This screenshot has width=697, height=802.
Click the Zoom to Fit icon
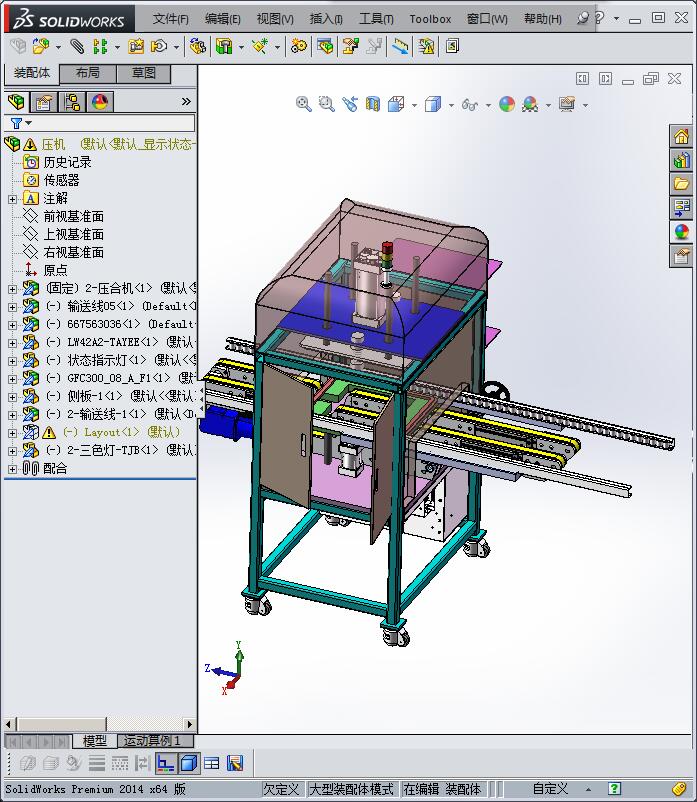pyautogui.click(x=304, y=104)
